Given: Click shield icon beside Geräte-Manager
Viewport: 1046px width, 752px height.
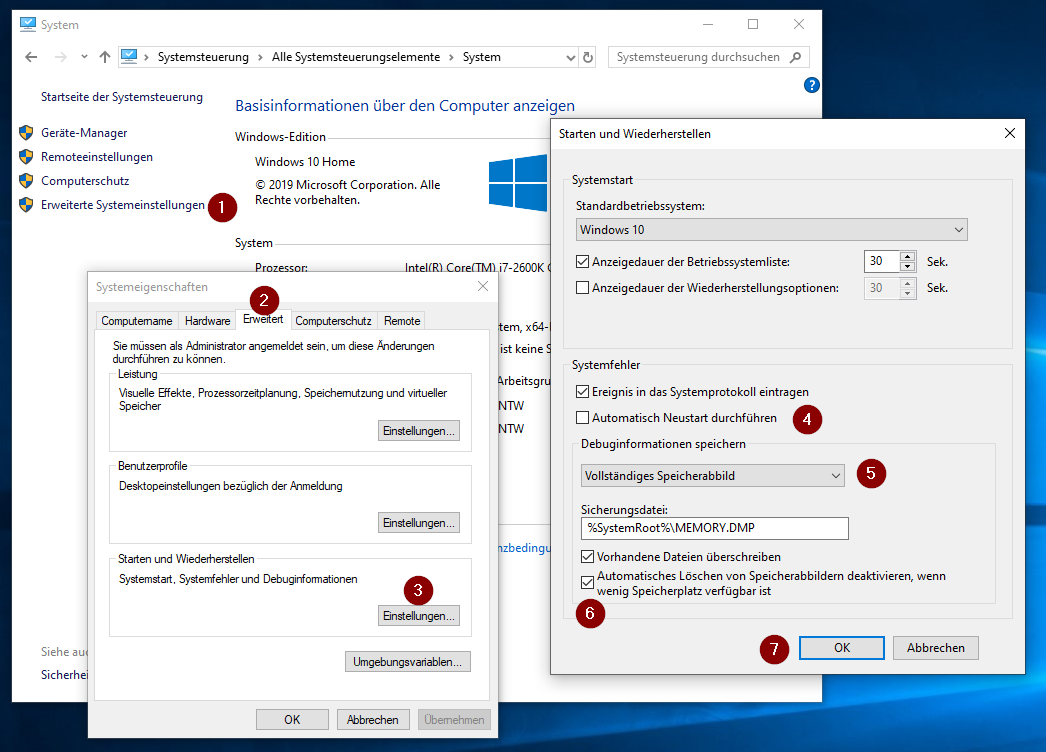Looking at the screenshot, I should point(26,133).
